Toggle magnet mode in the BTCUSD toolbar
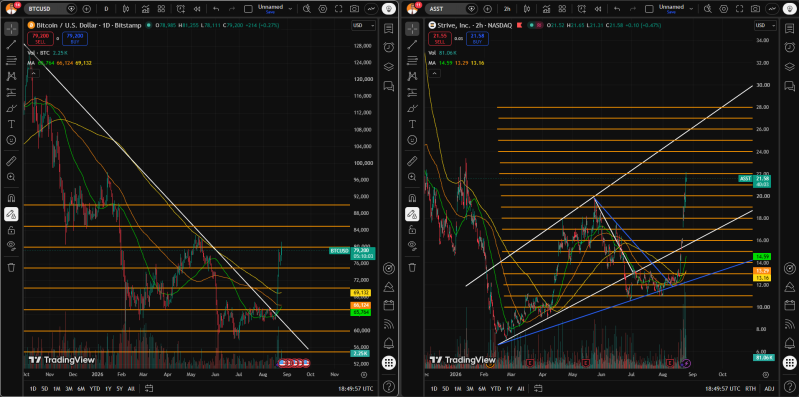Image resolution: width=799 pixels, height=397 pixels. (x=11, y=198)
